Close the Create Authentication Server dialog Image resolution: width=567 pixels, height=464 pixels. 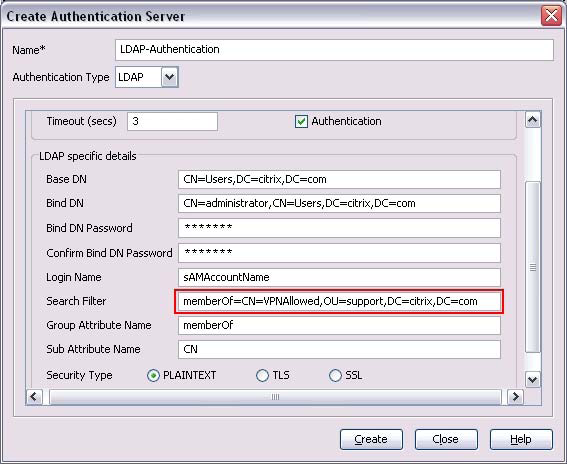pos(551,16)
